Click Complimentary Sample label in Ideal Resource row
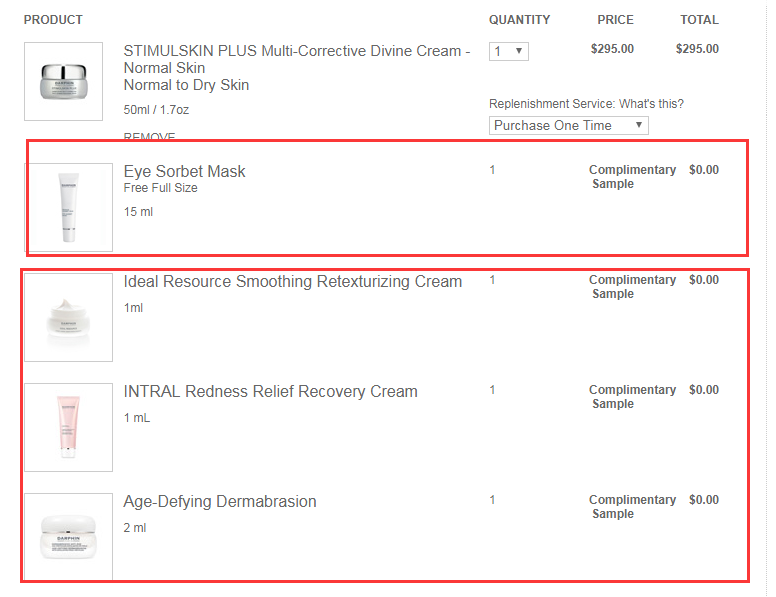 [x=632, y=287]
